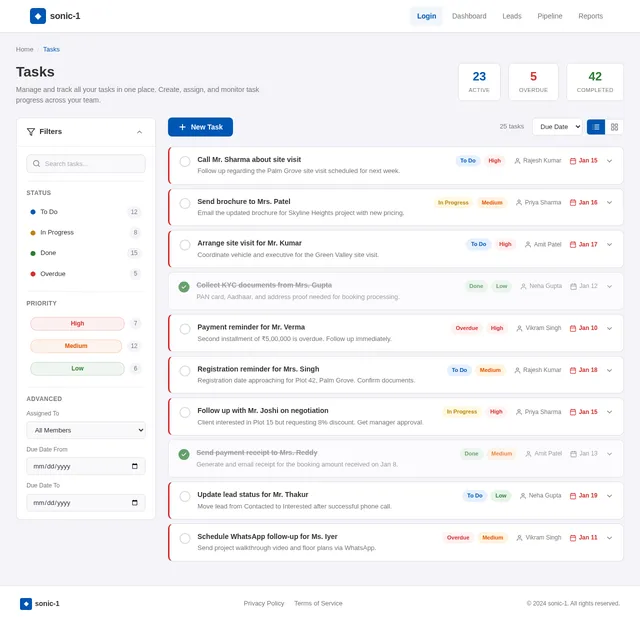
Task: Expand Follow up with Mr. Joshi details
Action: [609, 412]
